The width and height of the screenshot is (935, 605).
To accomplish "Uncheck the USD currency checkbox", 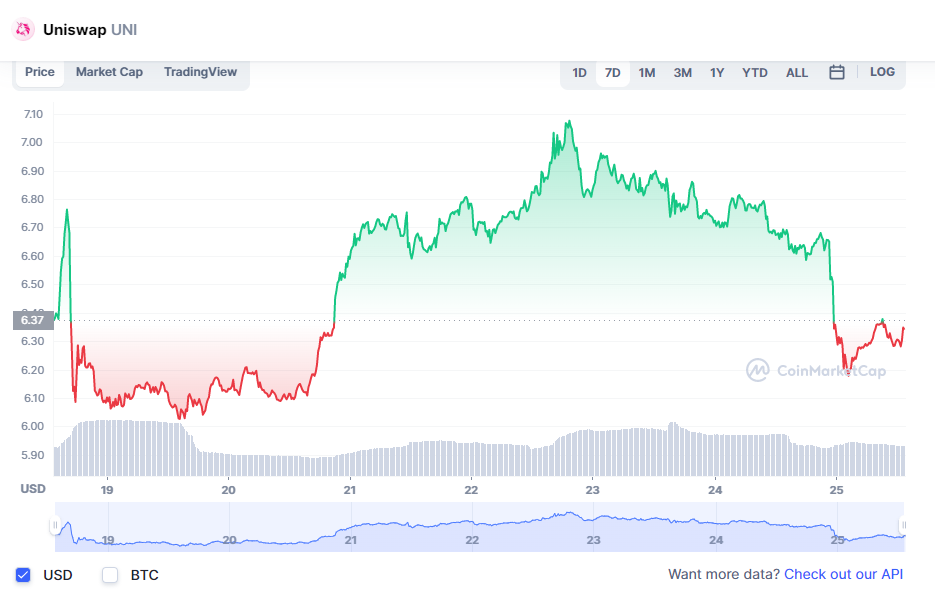I will (23, 575).
